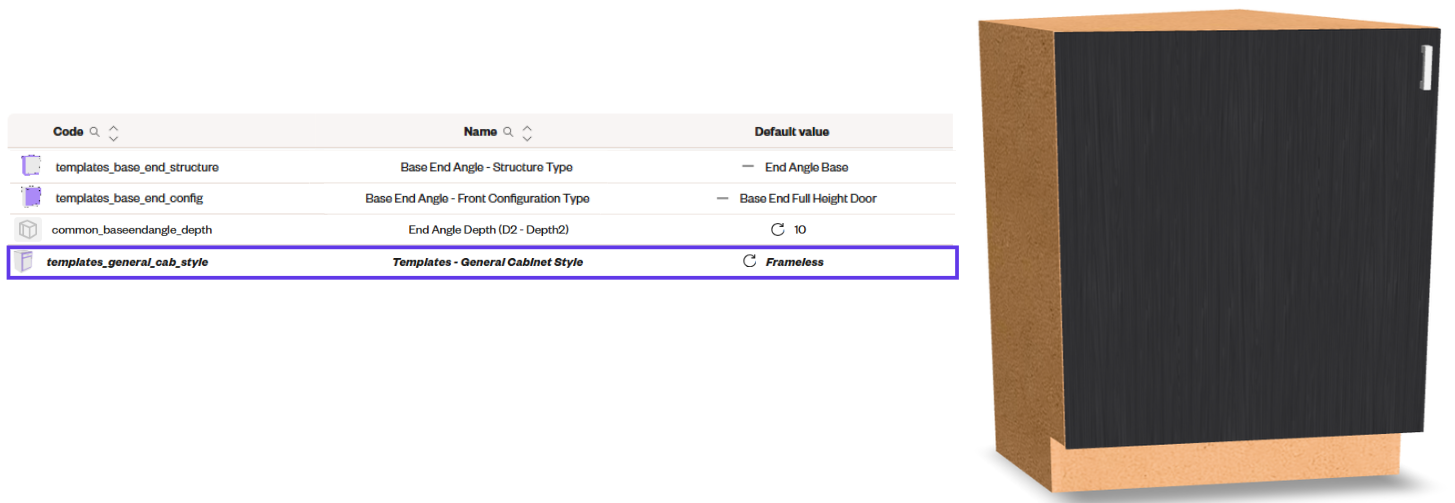Open Base End Angle - Front Configuration Type

pos(477,198)
